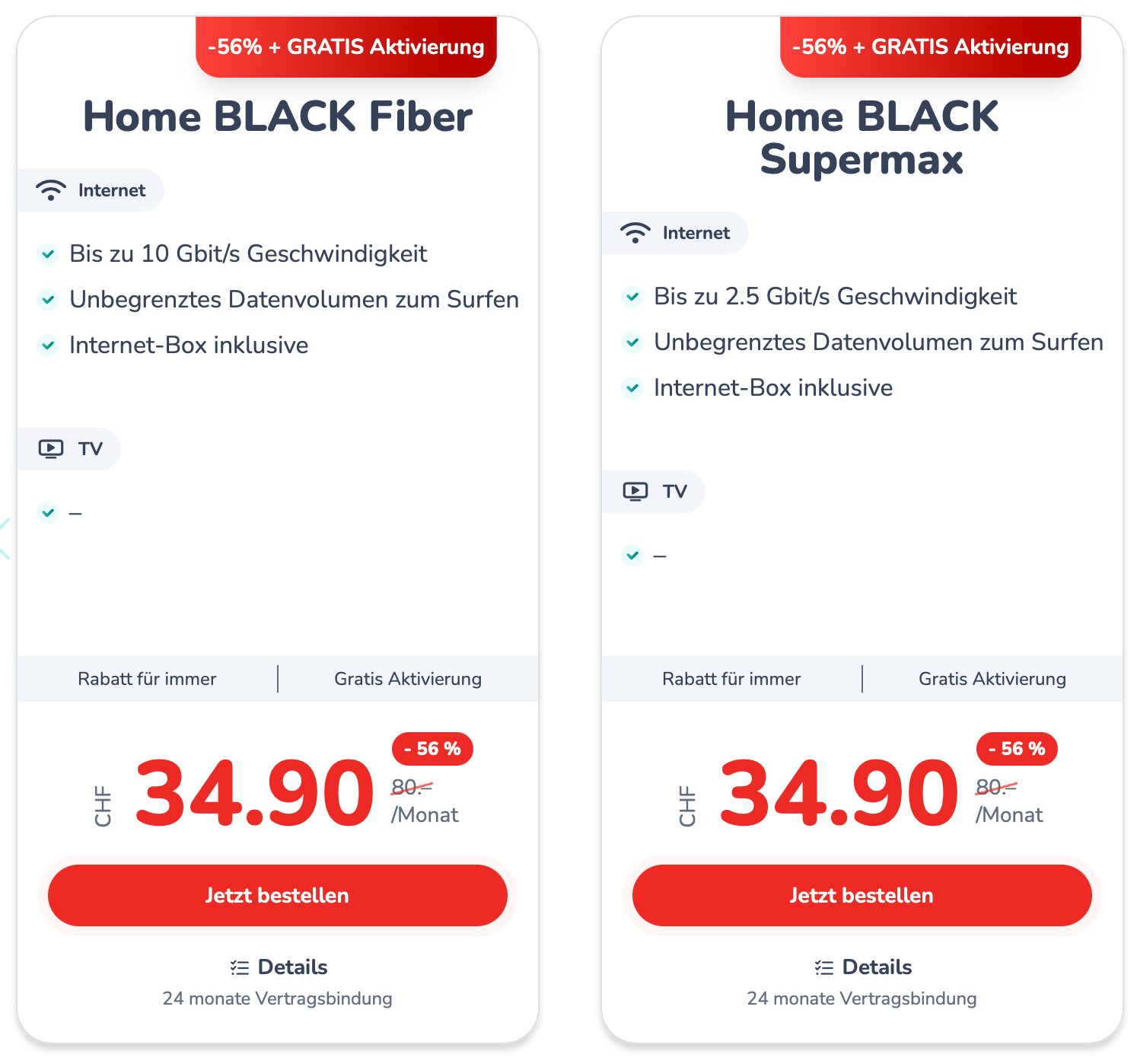Click the TV screen icon on Fiber card

point(51,449)
